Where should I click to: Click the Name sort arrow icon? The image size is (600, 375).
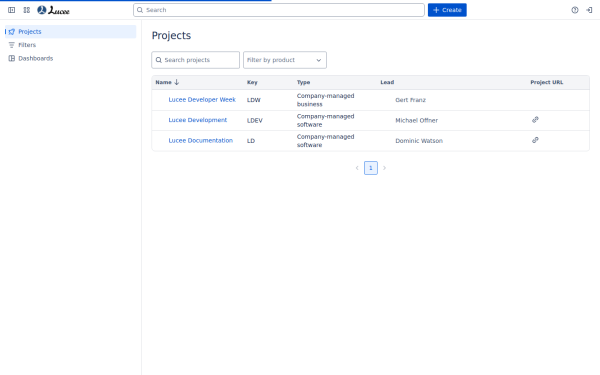[x=176, y=82]
